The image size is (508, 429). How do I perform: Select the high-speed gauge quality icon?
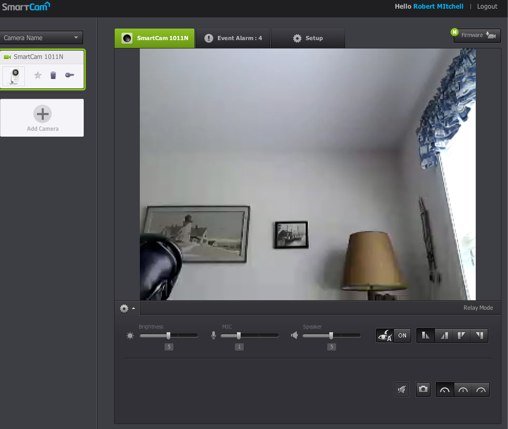[x=481, y=390]
